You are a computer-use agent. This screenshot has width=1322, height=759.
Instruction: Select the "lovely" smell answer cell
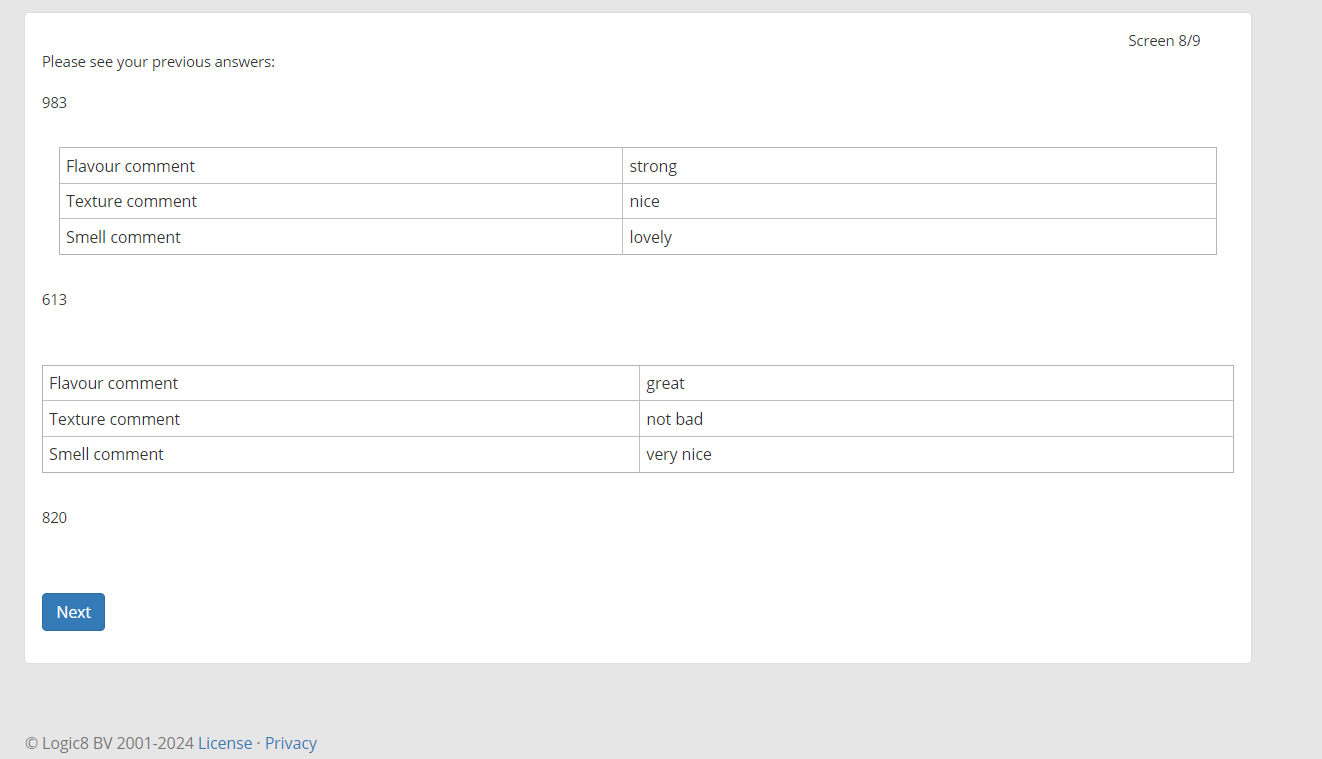coord(651,237)
